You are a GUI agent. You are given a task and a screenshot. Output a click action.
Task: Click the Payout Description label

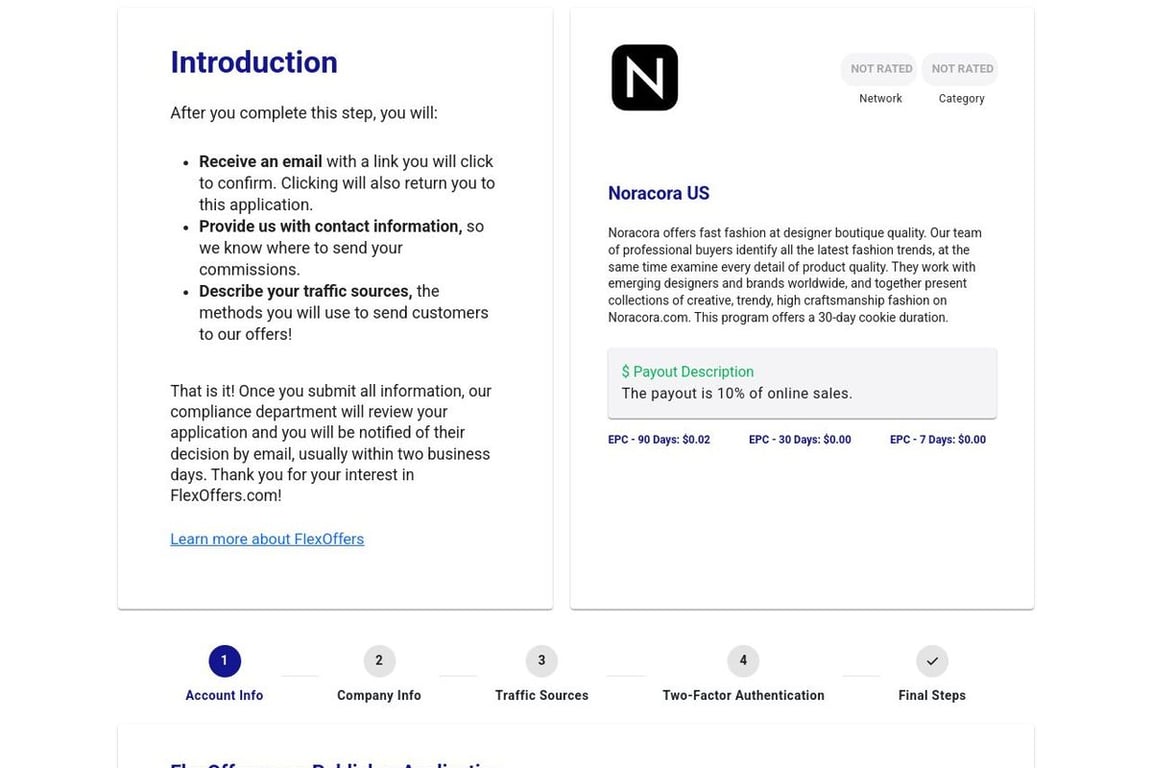coord(688,372)
